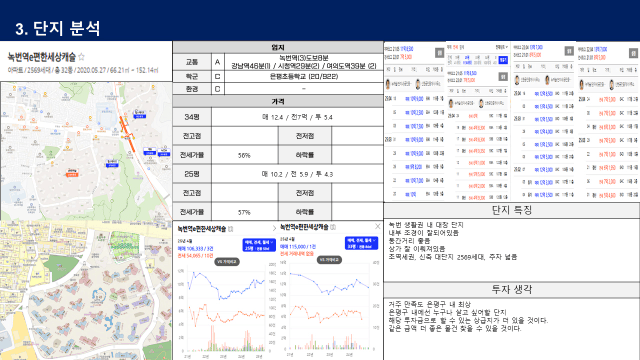
Task: Click the favorite star beside 녹번역e편한세상캐슬 title
Action: coord(81,57)
